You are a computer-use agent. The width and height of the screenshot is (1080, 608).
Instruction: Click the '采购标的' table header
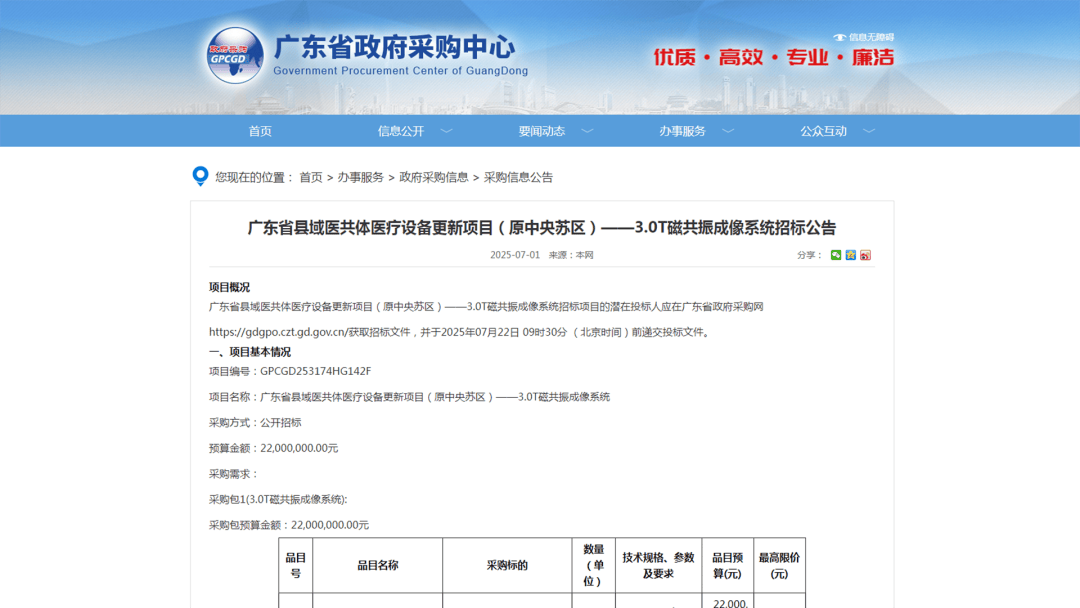click(507, 565)
